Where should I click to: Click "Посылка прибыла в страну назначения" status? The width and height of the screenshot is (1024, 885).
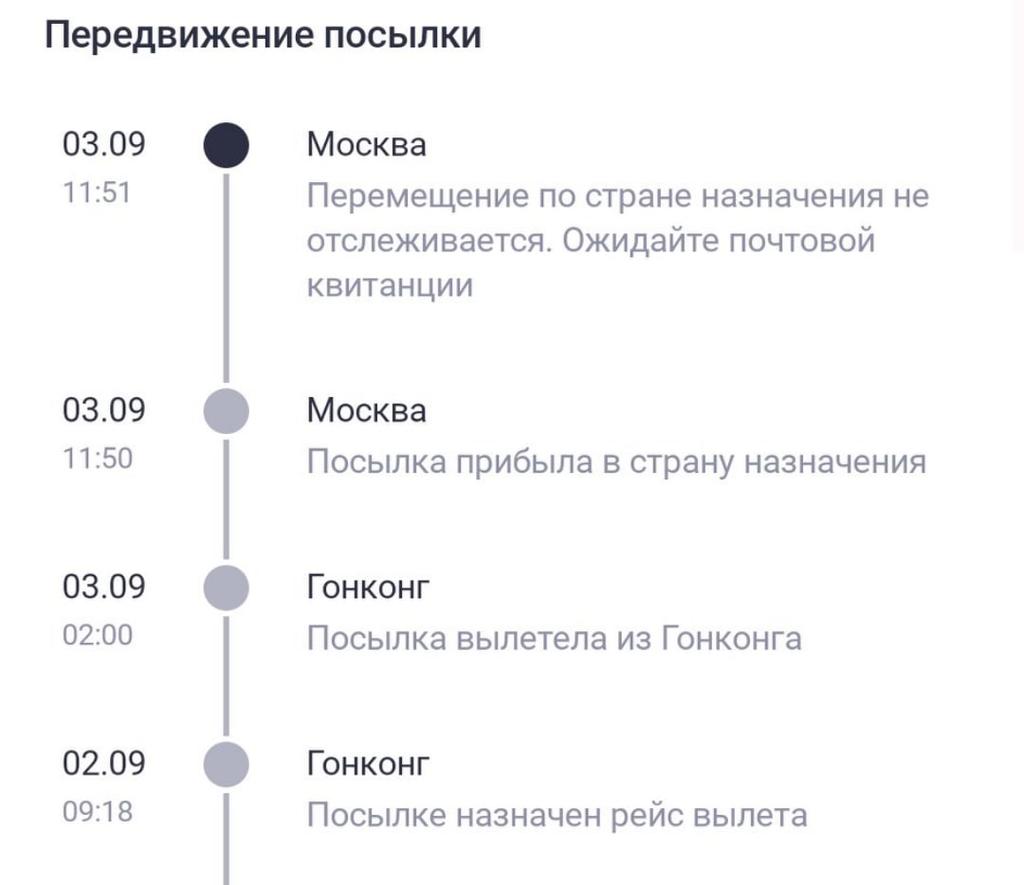pos(616,462)
